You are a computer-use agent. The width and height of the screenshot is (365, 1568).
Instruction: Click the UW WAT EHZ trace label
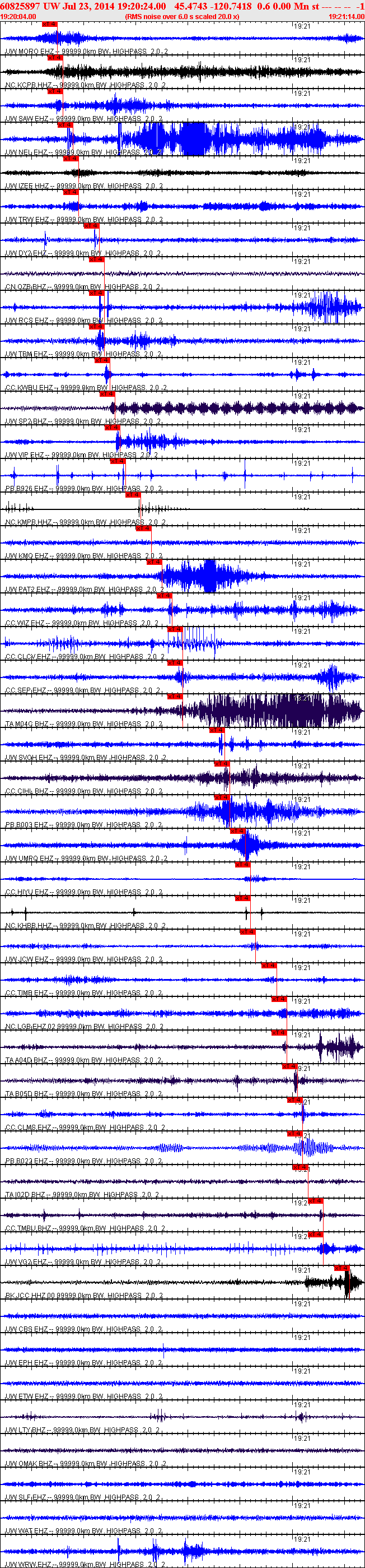84,1530
